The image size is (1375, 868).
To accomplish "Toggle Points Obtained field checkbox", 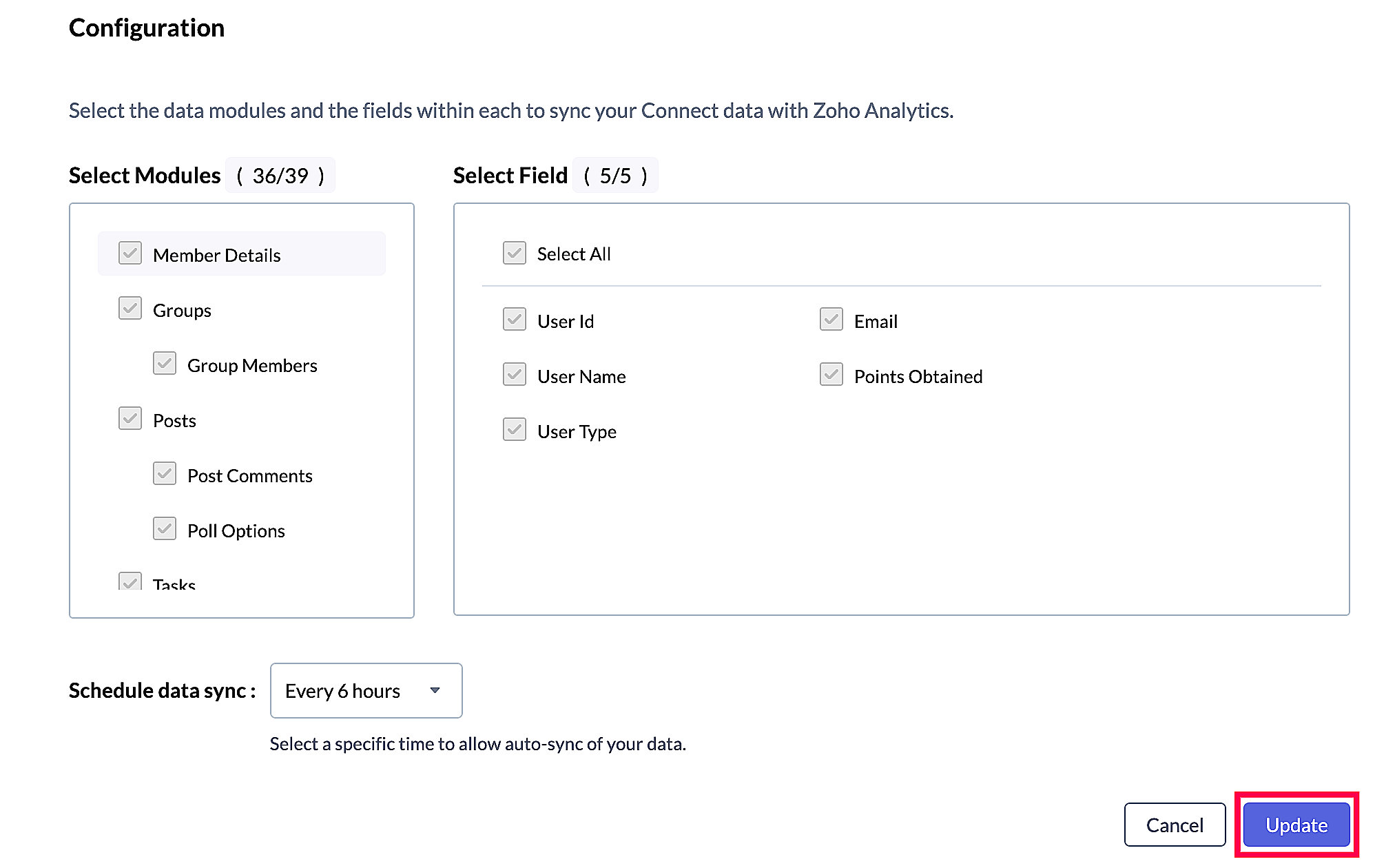I will click(831, 375).
